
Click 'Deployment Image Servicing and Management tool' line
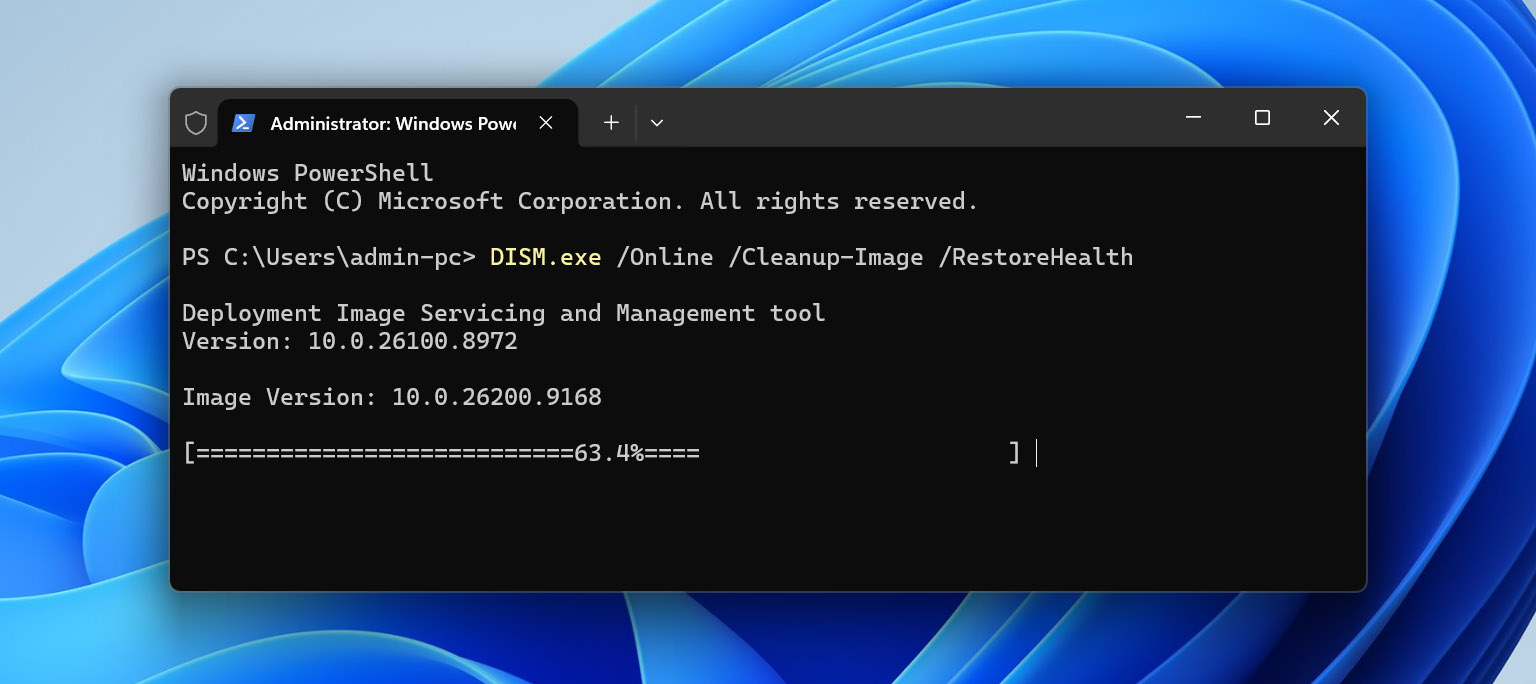tap(504, 313)
